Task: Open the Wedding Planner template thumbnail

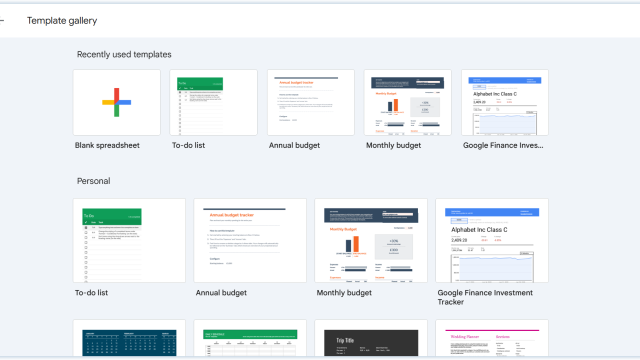Action: point(492,338)
